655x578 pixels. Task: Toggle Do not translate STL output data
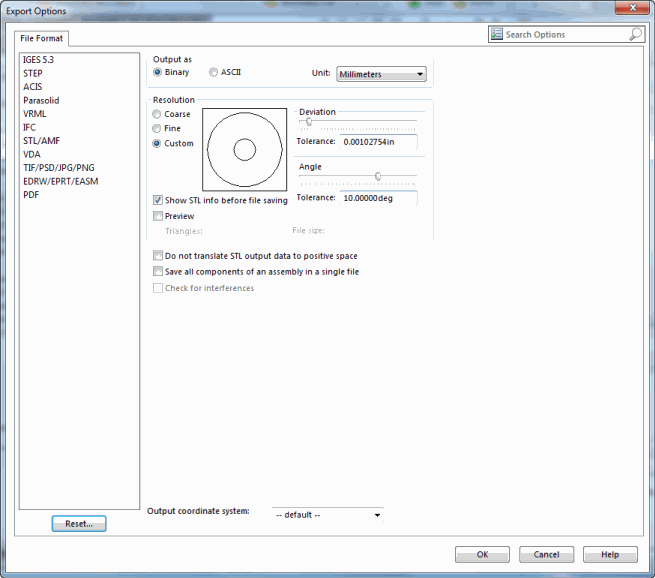pyautogui.click(x=157, y=256)
